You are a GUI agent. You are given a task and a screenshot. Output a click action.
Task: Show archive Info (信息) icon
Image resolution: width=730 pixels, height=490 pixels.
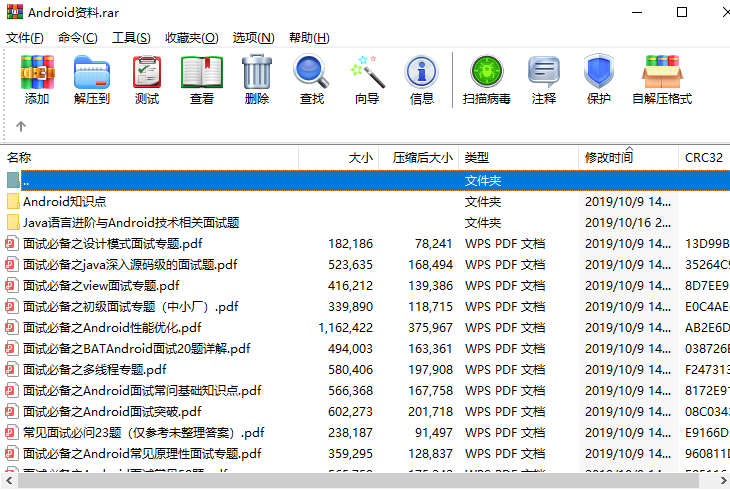(421, 72)
